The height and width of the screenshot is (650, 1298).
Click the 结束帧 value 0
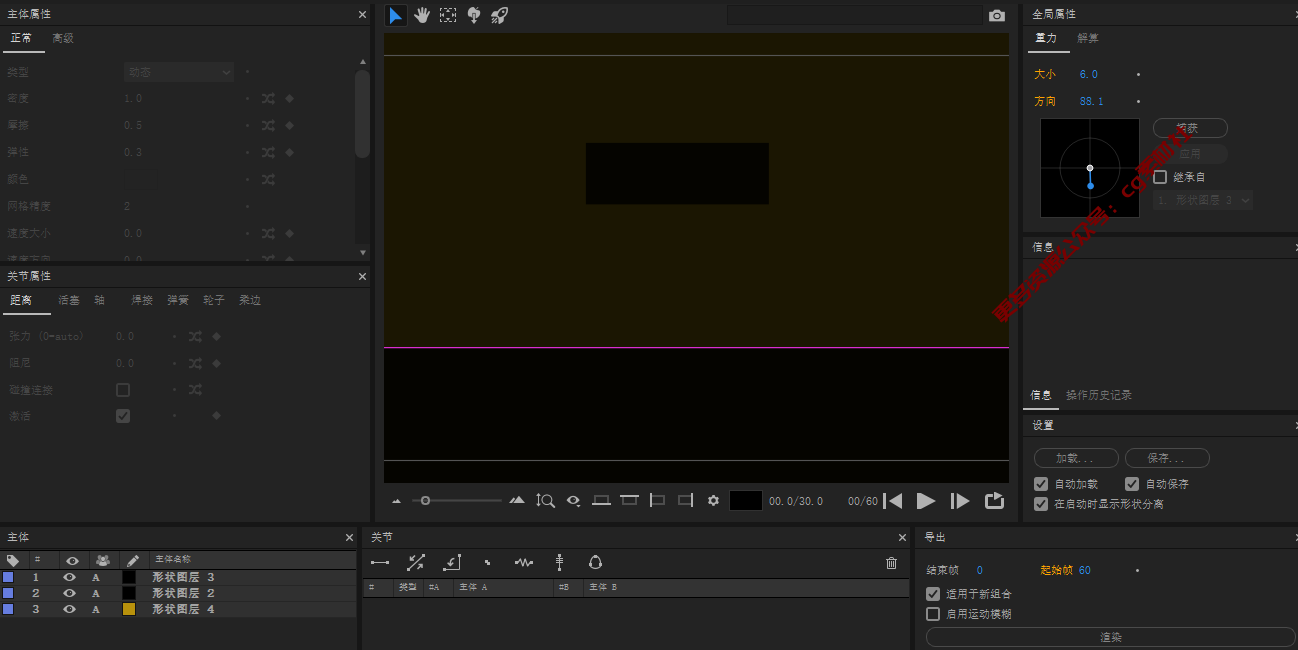979,570
